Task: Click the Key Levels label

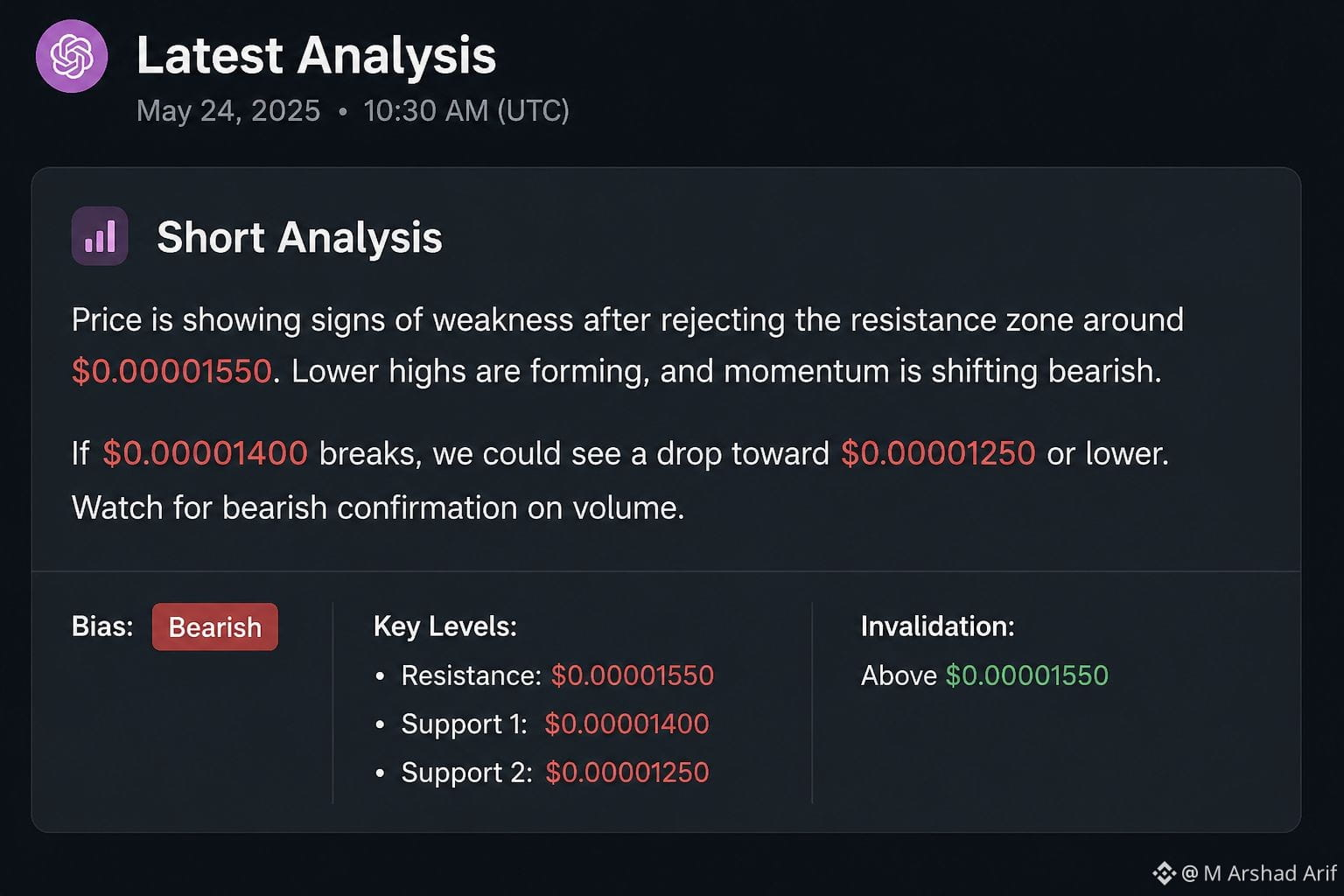Action: 445,626
